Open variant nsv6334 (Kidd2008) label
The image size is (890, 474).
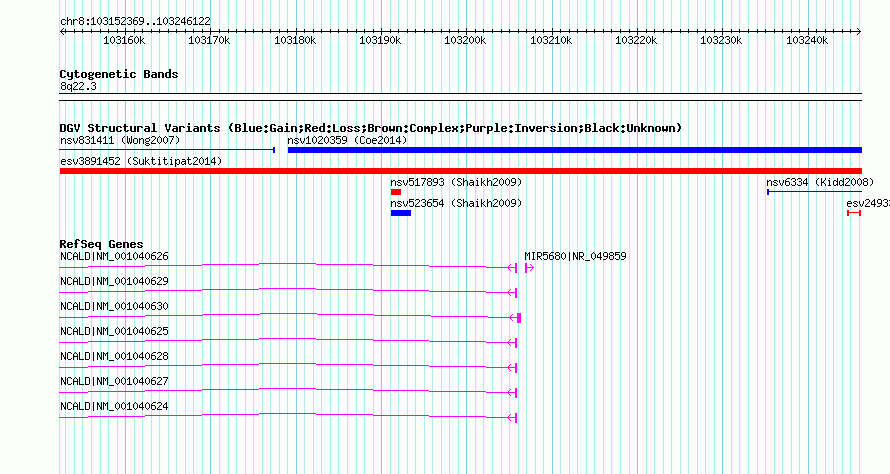coord(820,182)
